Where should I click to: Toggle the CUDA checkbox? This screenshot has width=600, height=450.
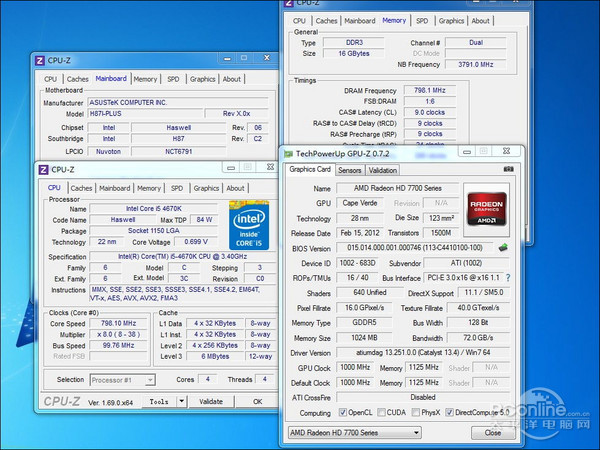click(x=384, y=412)
